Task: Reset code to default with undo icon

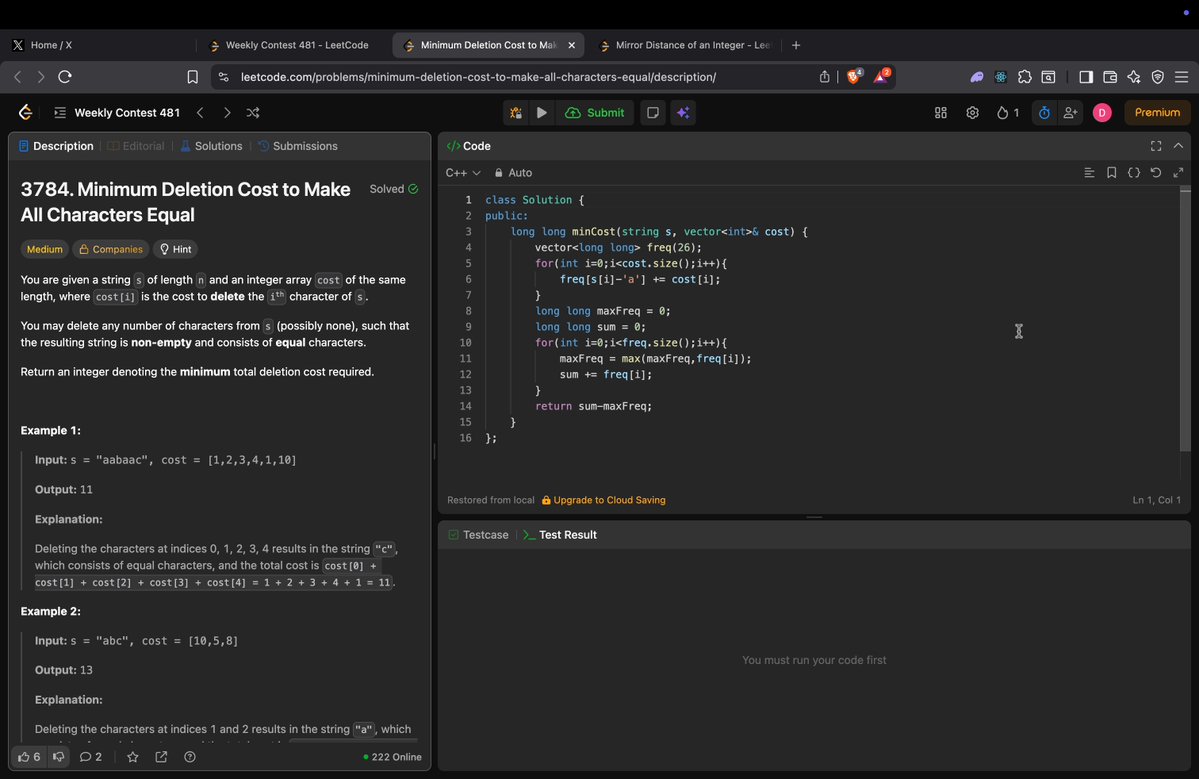Action: pos(1155,173)
